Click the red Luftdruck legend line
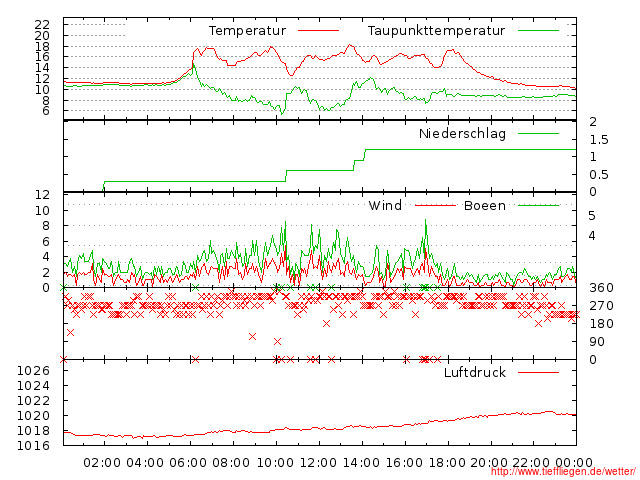This screenshot has width=640, height=480. (538, 372)
